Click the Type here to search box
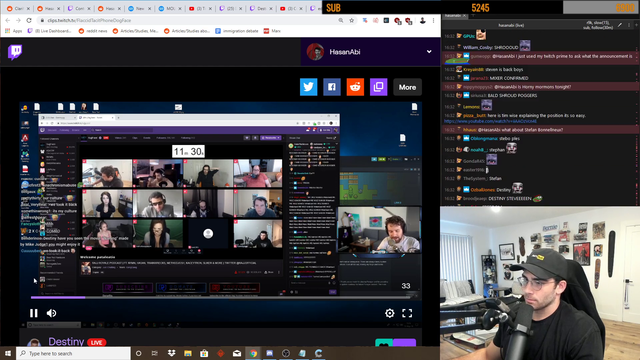Screen dimensions: 640x360 pyautogui.click(x=73, y=353)
